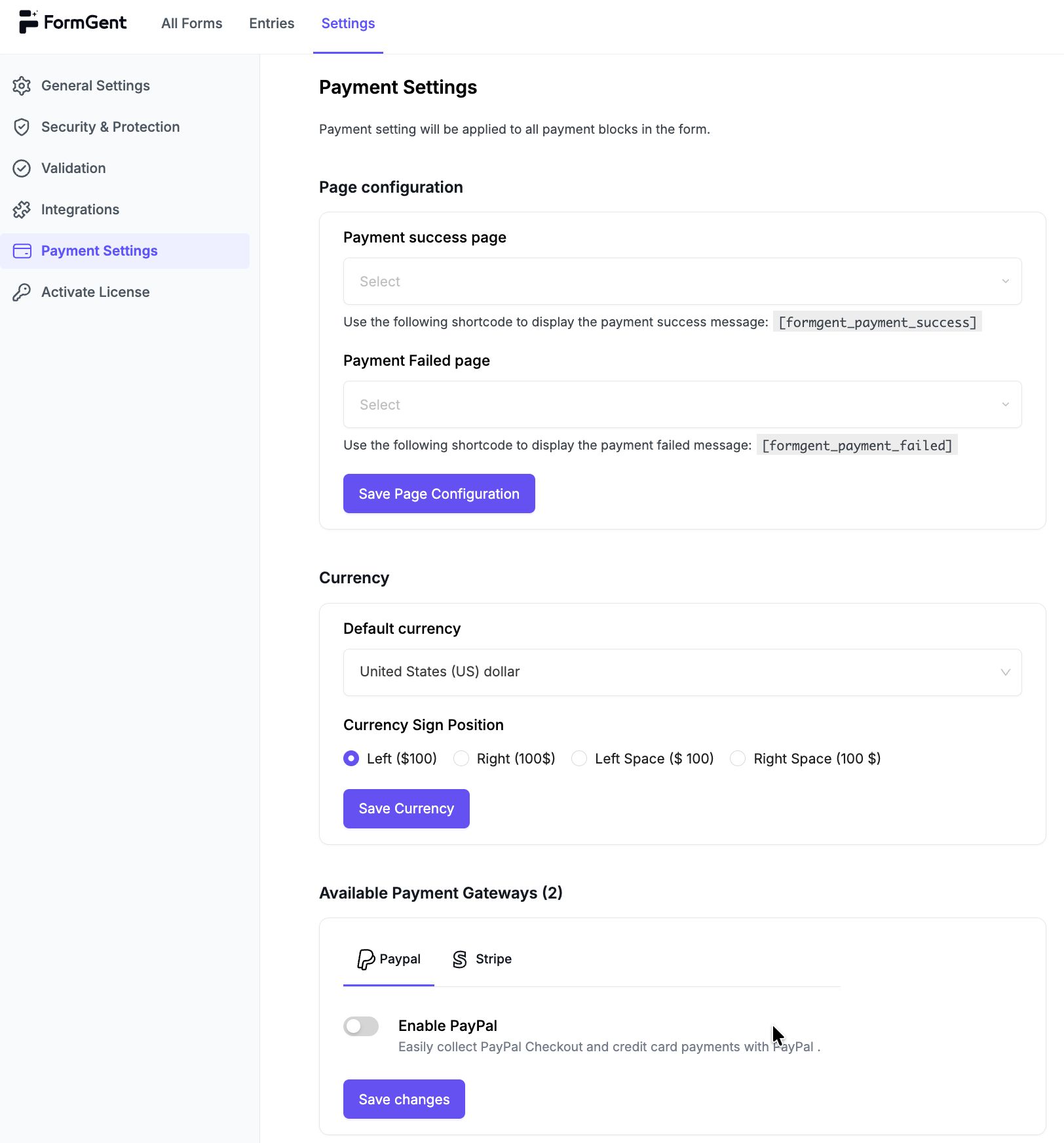Click the General Settings gear icon

(22, 86)
